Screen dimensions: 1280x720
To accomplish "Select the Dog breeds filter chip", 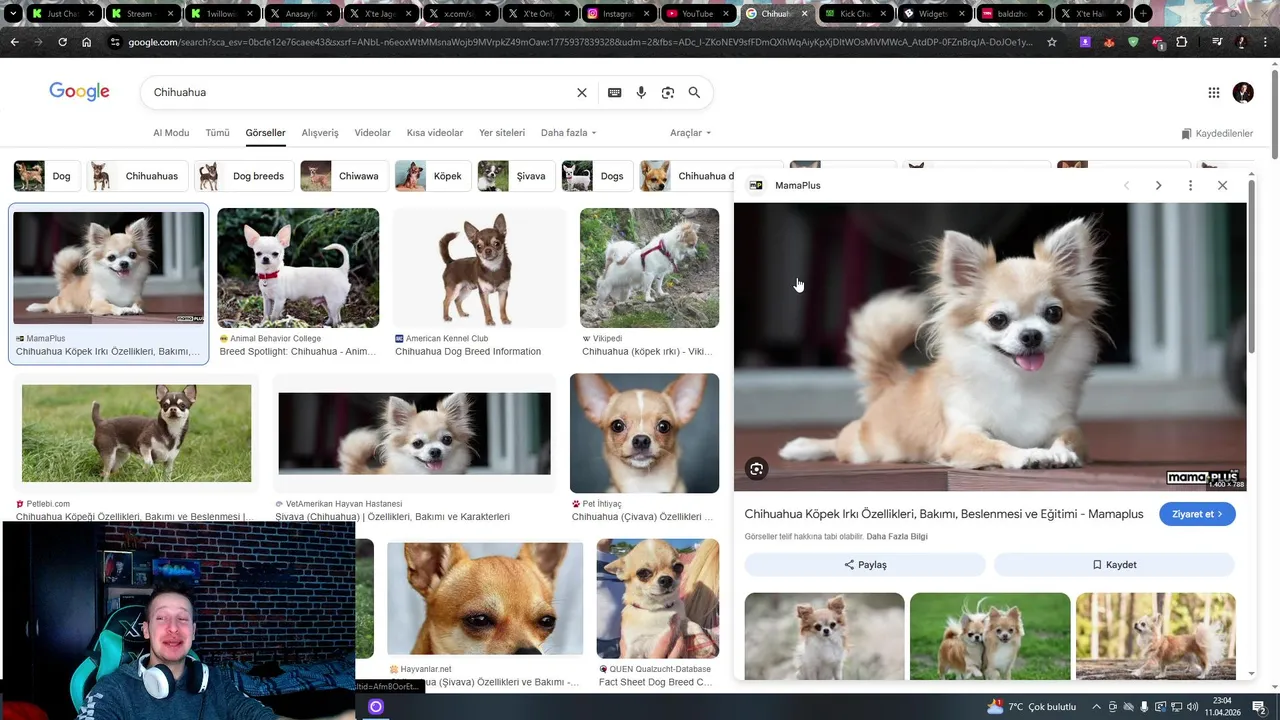I will click(x=244, y=176).
